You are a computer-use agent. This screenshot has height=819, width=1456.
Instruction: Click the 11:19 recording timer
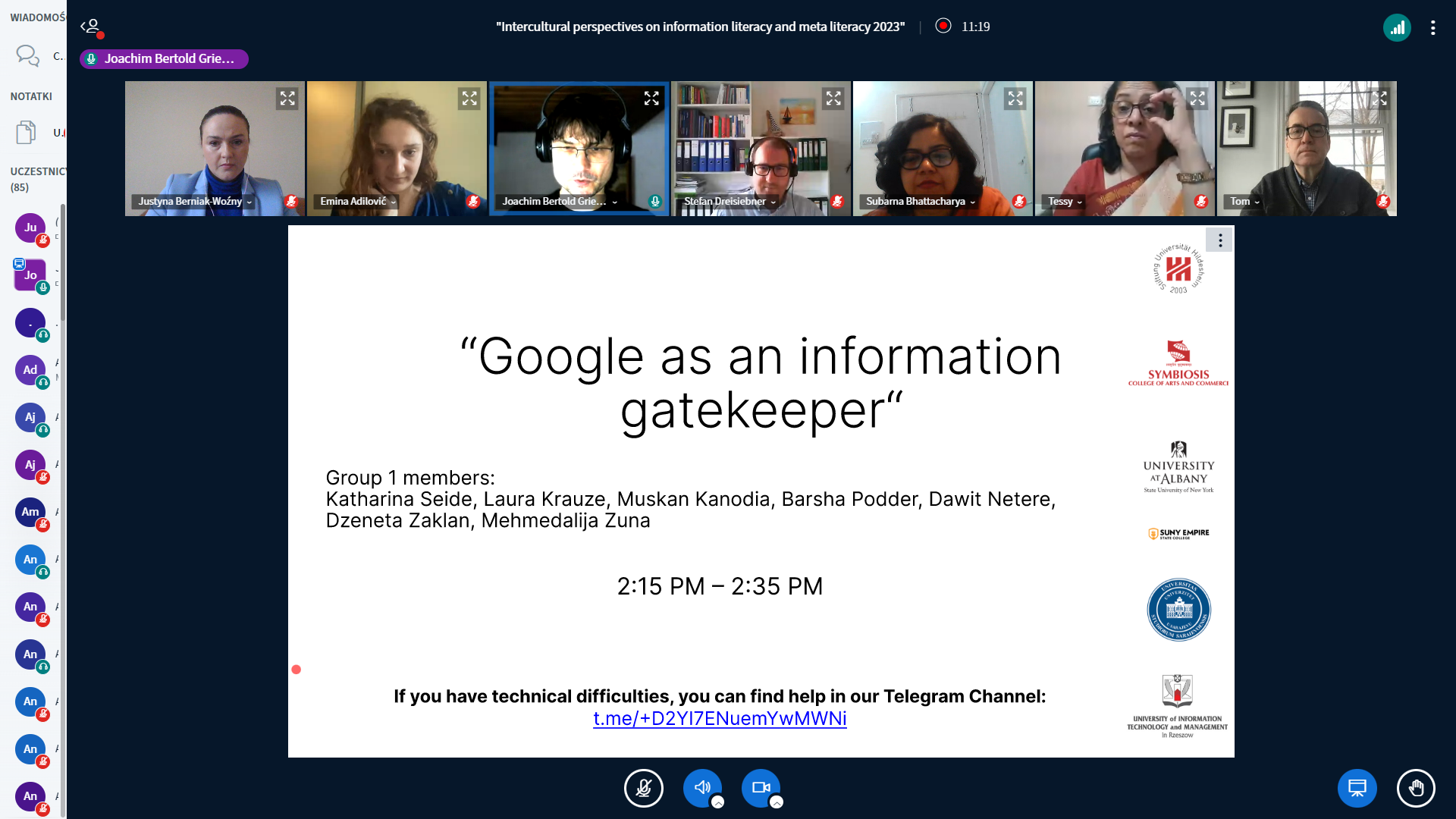pos(975,27)
